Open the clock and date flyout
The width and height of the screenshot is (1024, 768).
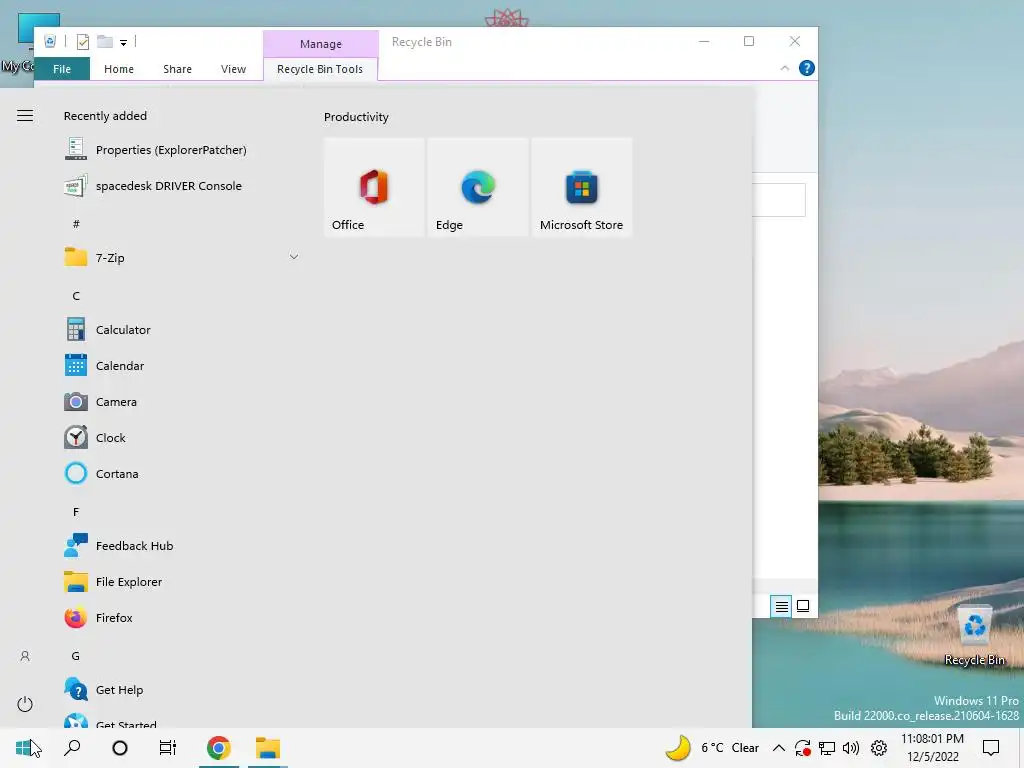[x=933, y=748]
